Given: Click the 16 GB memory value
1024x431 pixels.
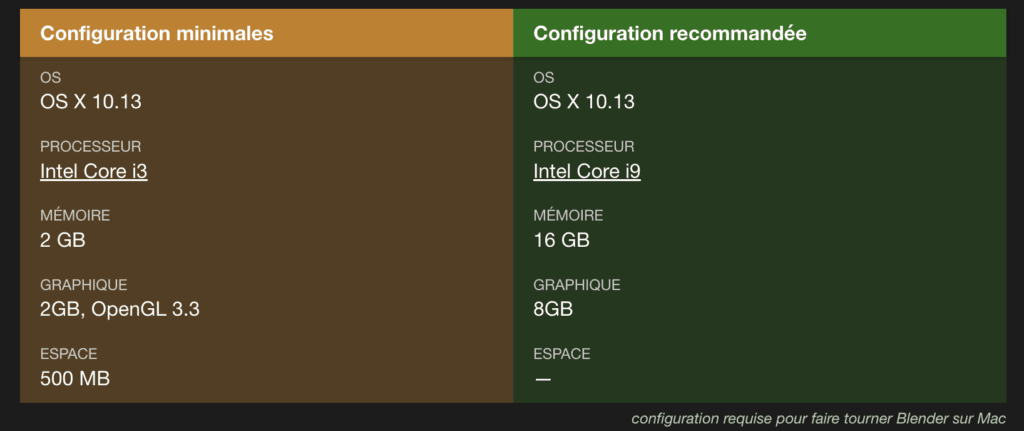Looking at the screenshot, I should tap(561, 240).
